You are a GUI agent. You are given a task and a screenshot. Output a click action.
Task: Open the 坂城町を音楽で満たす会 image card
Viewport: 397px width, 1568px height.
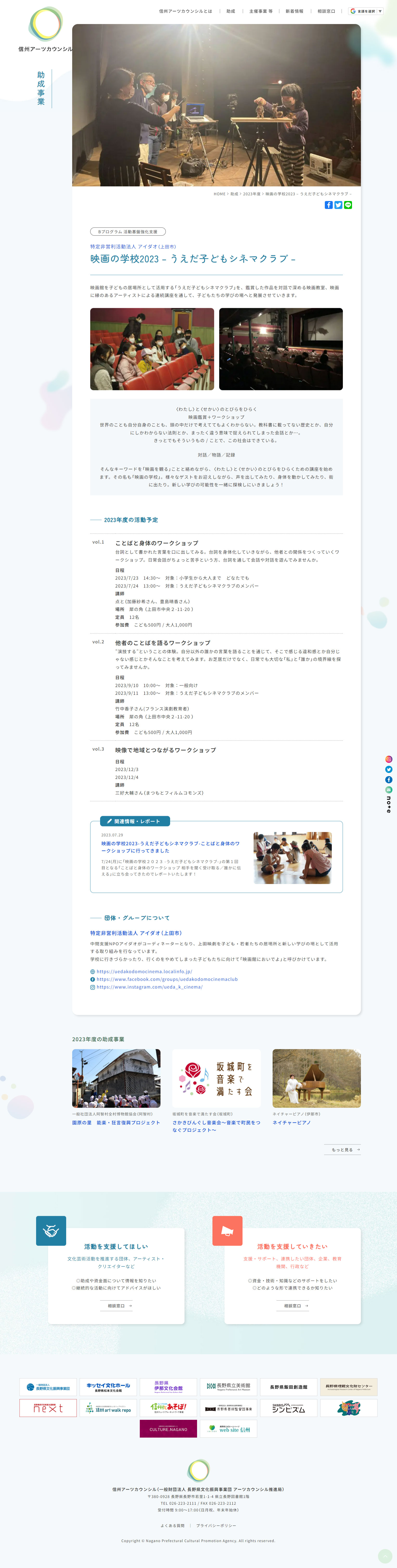(x=216, y=1078)
